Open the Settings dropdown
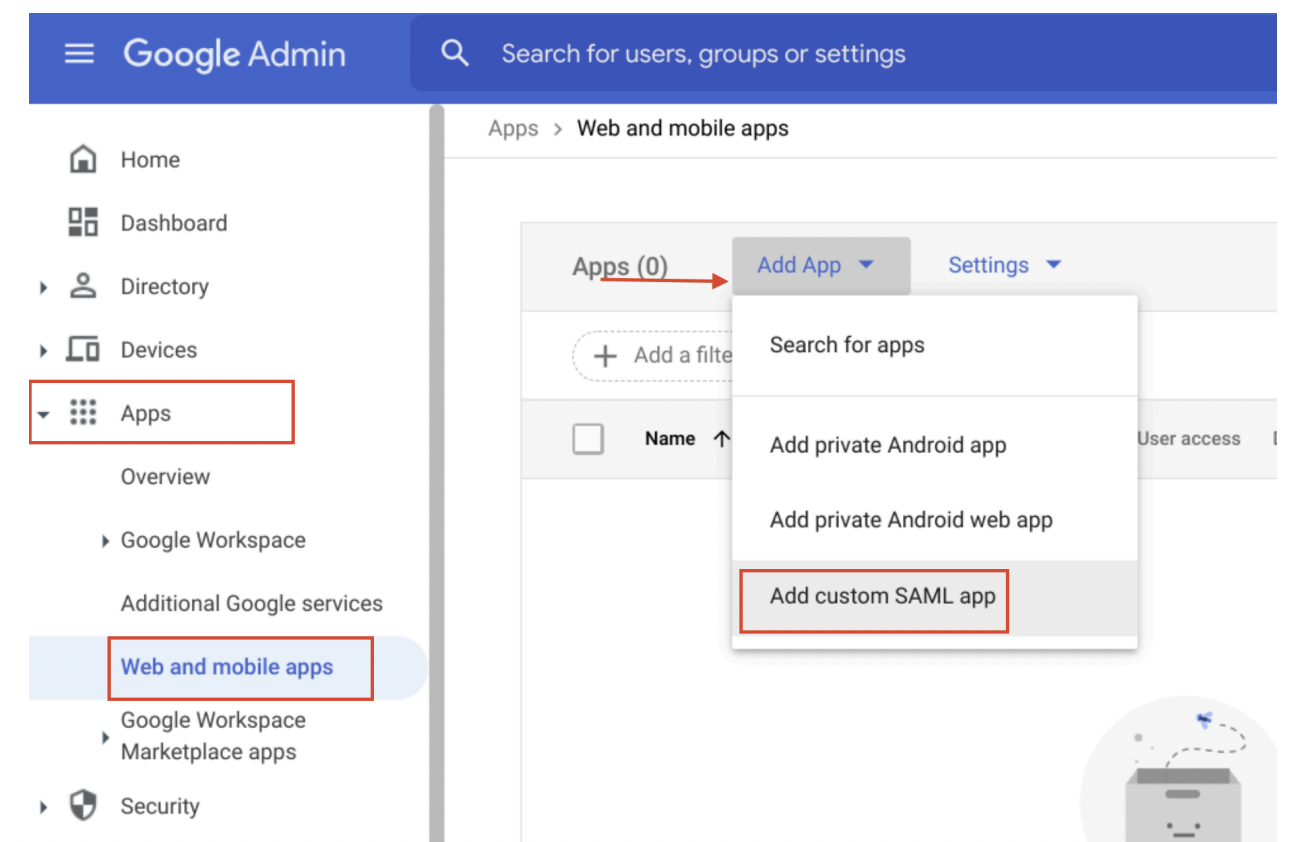Screen dimensions: 1300x842 (1004, 266)
